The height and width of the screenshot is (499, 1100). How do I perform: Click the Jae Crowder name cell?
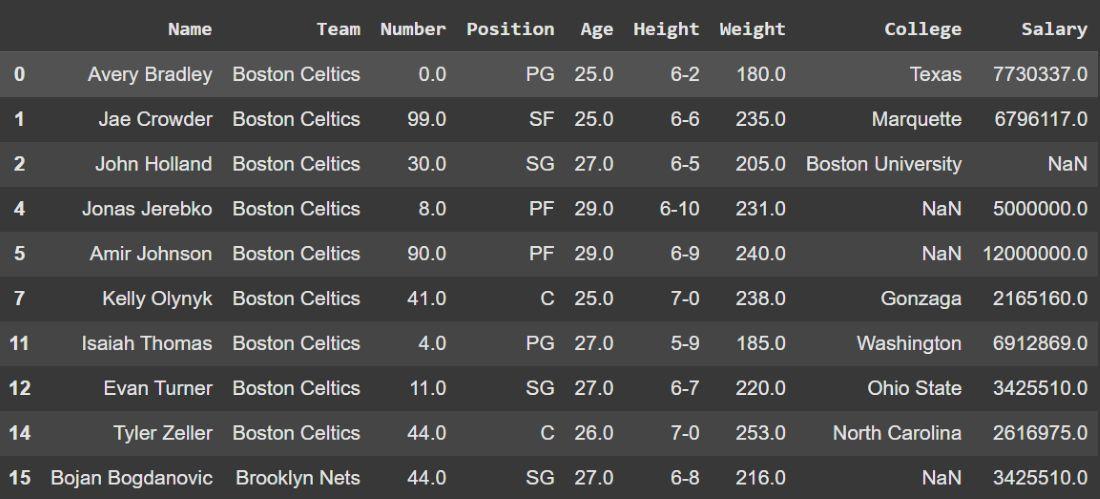pos(155,119)
